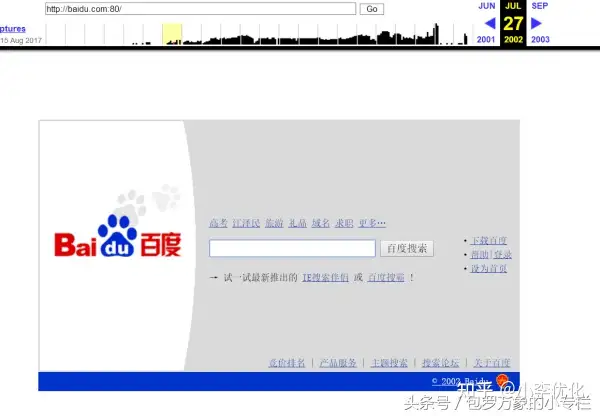Click the tallest bar in capture timeline
The width and height of the screenshot is (600, 416).
[437, 34]
